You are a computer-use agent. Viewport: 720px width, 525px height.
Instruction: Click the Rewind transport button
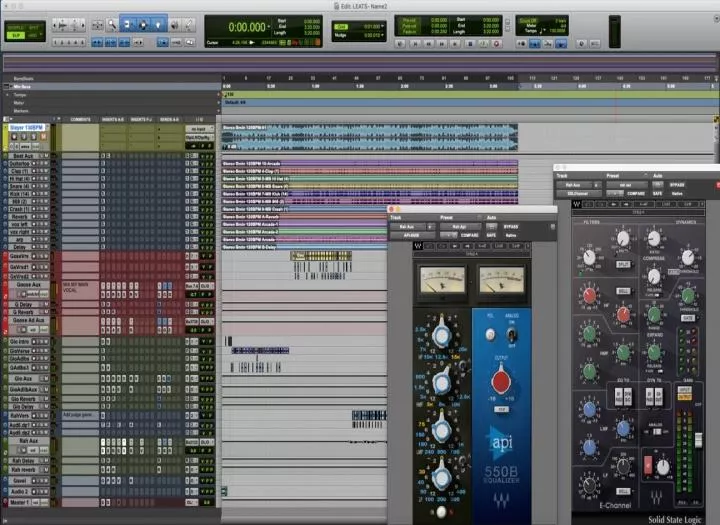pyautogui.click(x=428, y=44)
